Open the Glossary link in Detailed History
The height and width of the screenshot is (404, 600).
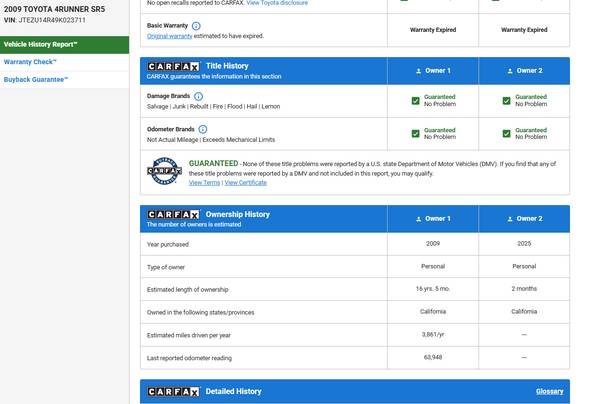tap(549, 391)
